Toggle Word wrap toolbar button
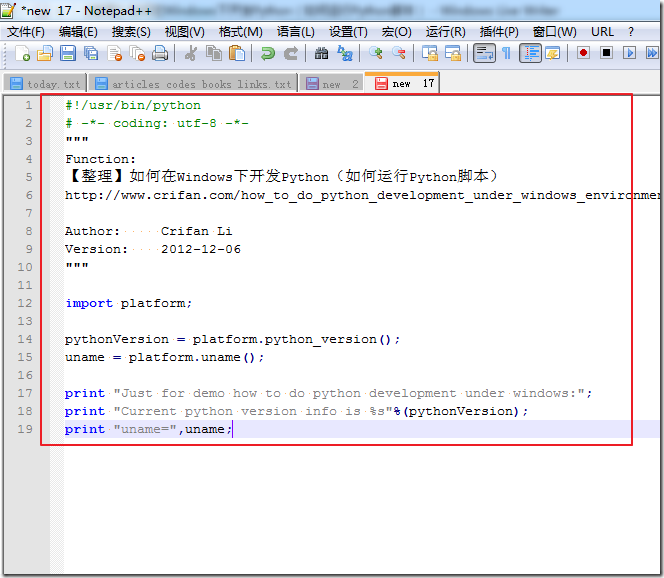Viewport: 664px width, 578px height. (484, 54)
